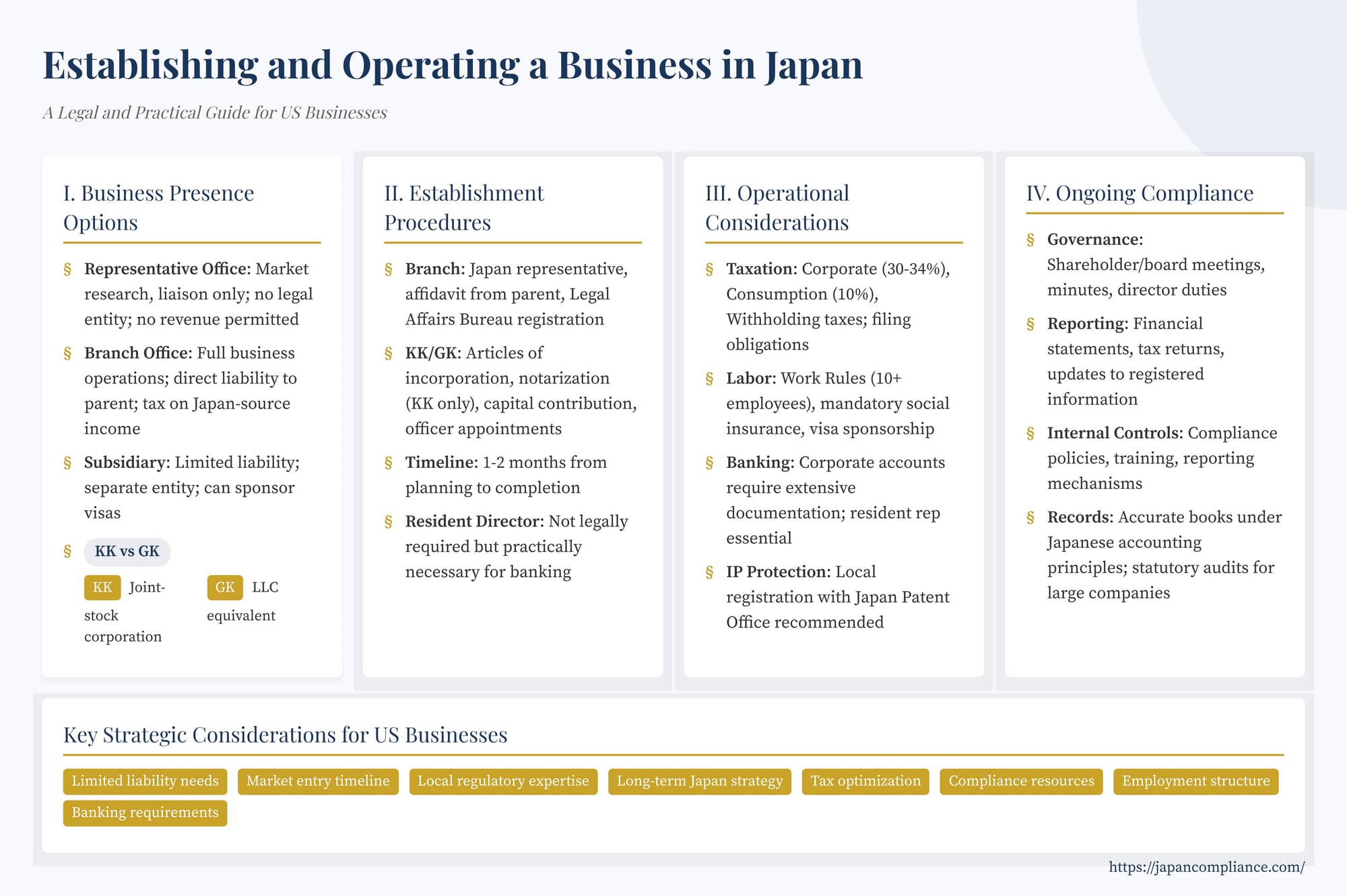Choose the 'Local regulatory expertise' tag

(x=503, y=782)
